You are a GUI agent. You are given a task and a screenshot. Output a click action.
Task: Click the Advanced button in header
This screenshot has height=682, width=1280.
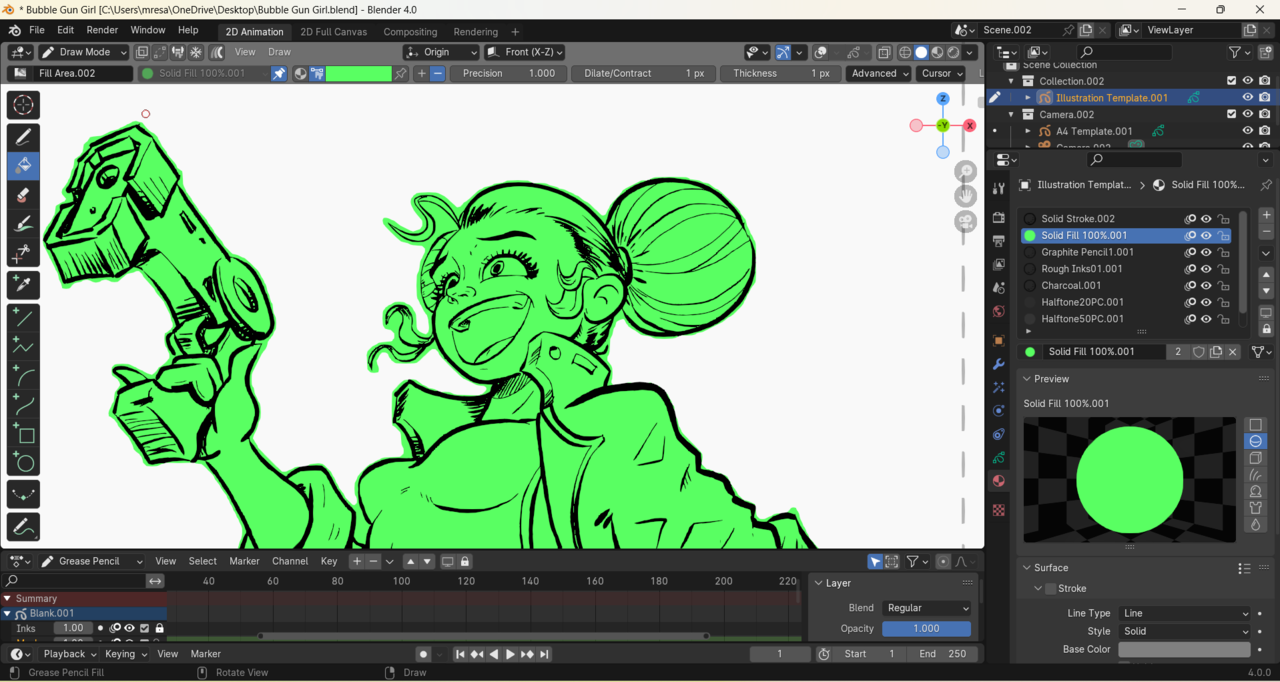879,73
